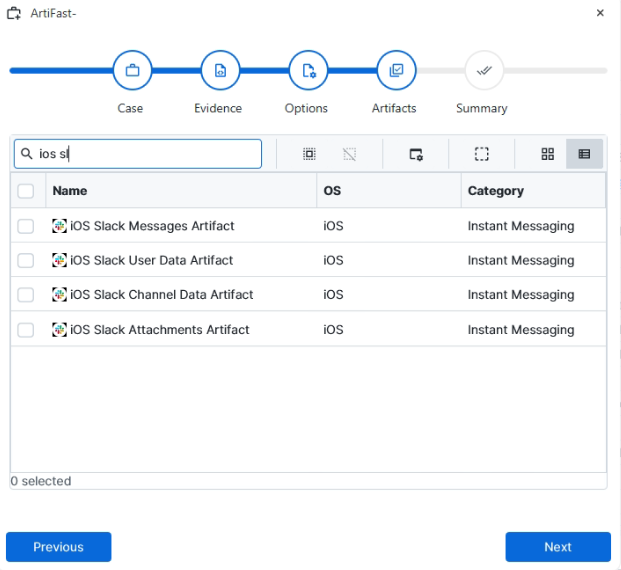
Task: Sort by the Category column header
Action: 533,191
